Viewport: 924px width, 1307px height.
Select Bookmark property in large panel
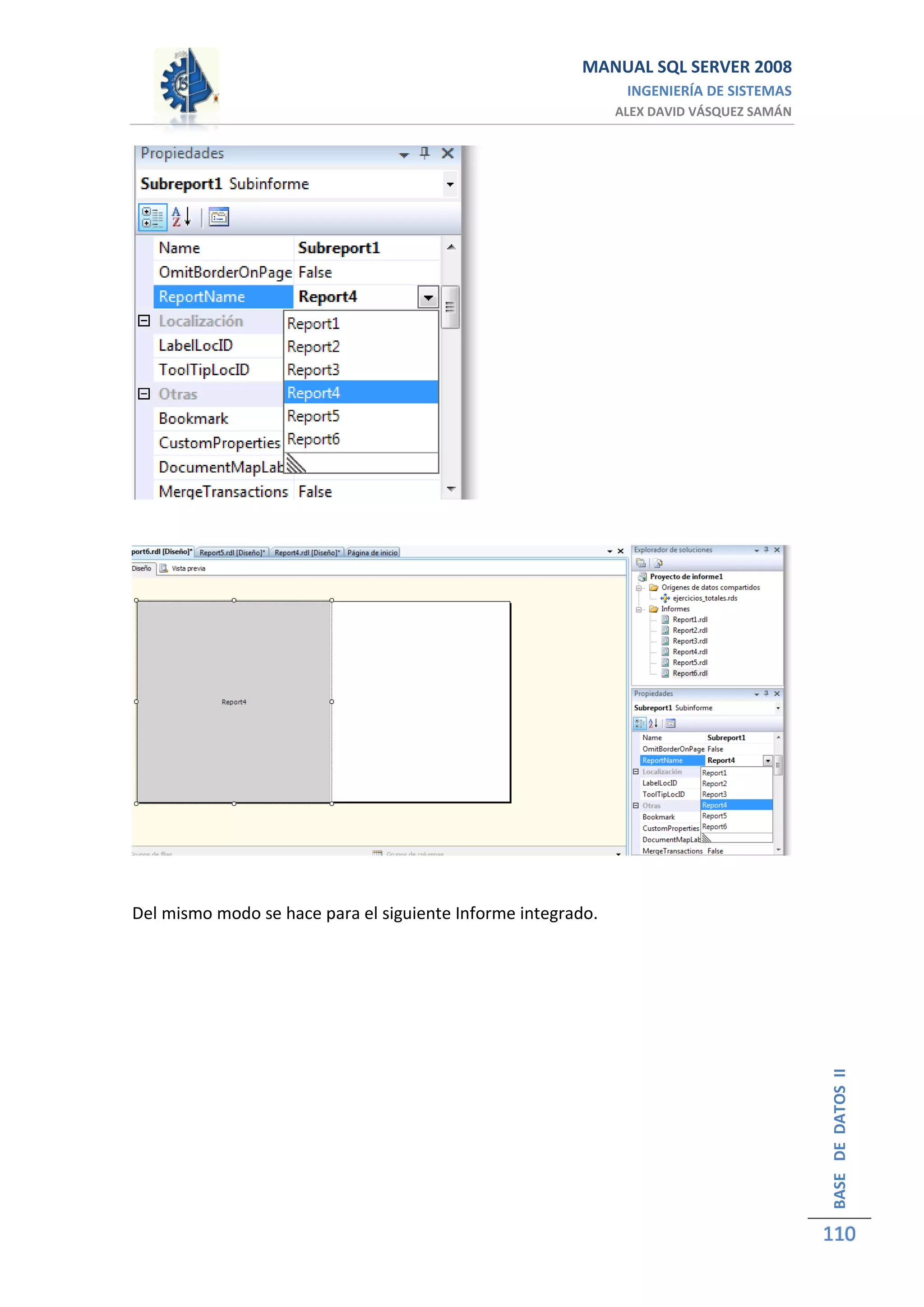218,419
